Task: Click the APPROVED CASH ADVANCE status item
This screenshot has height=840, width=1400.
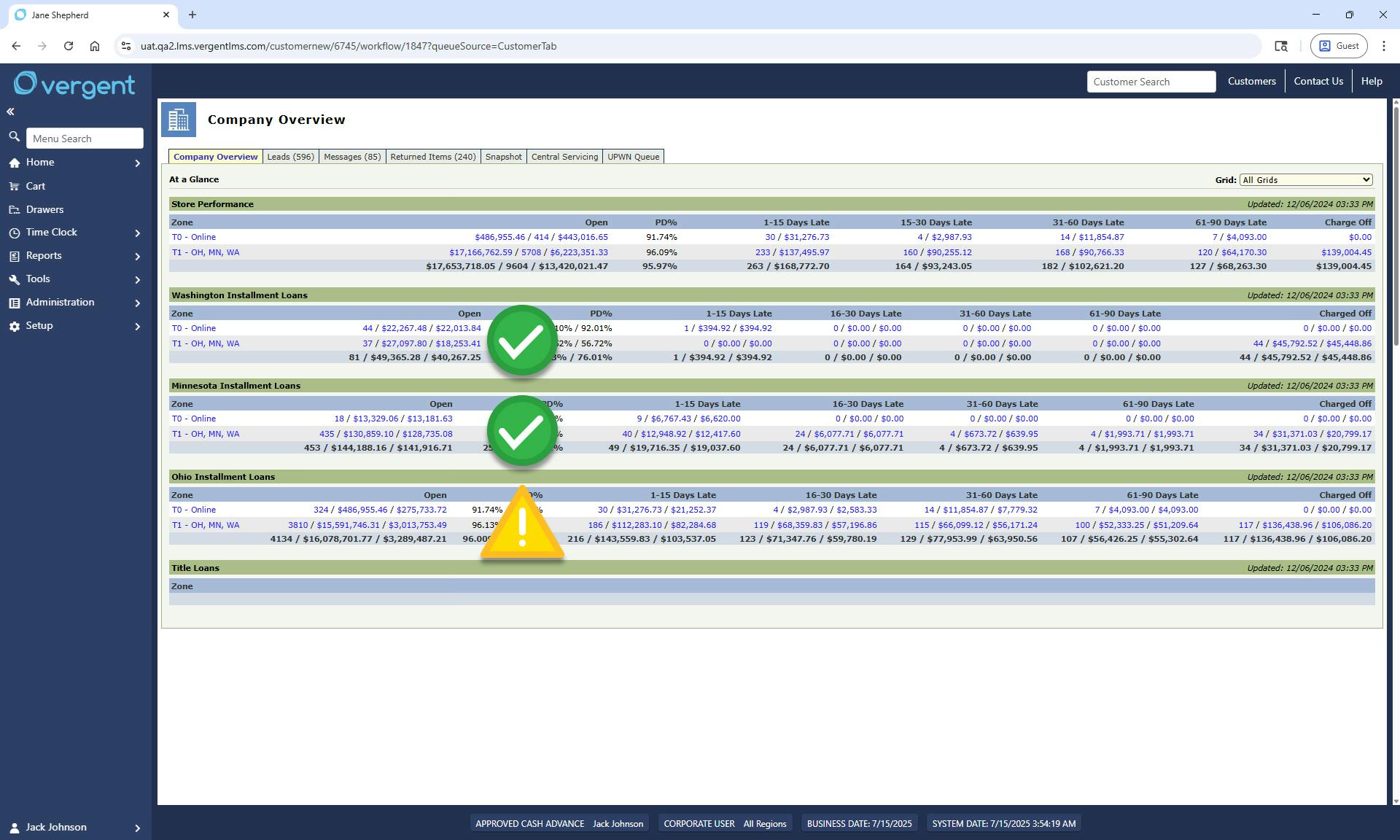Action: (x=559, y=824)
